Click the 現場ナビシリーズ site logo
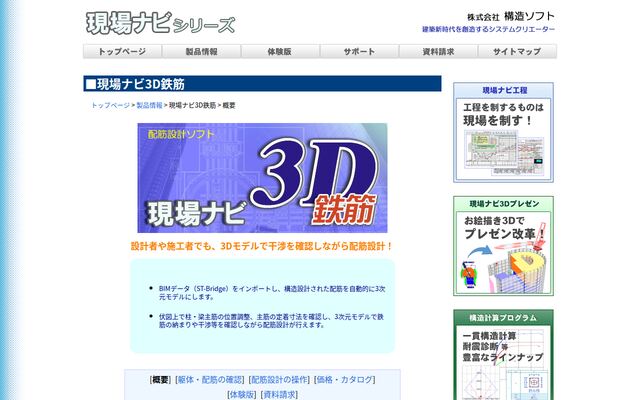640x400 pixels. coord(160,23)
